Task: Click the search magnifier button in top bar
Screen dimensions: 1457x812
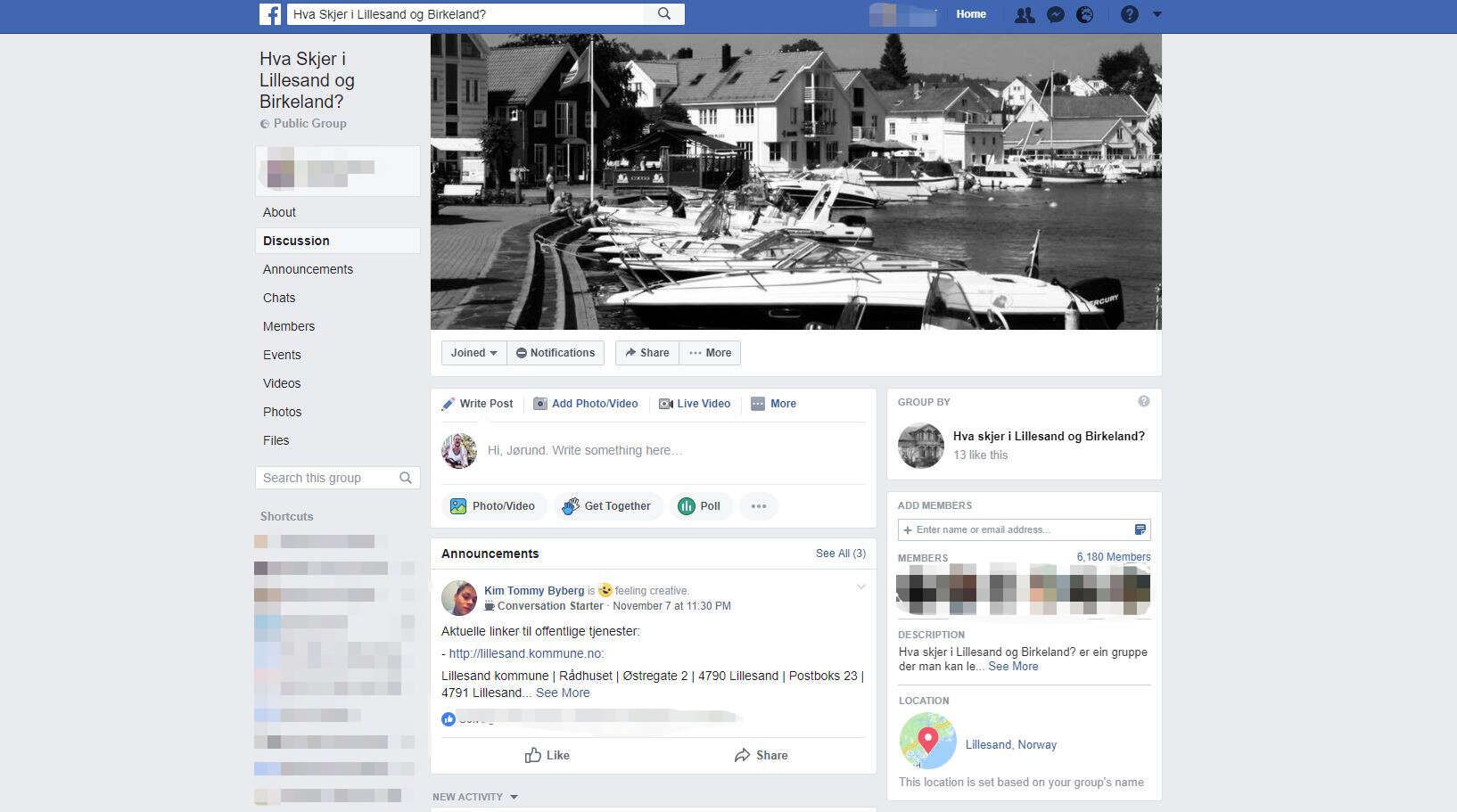Action: click(664, 14)
